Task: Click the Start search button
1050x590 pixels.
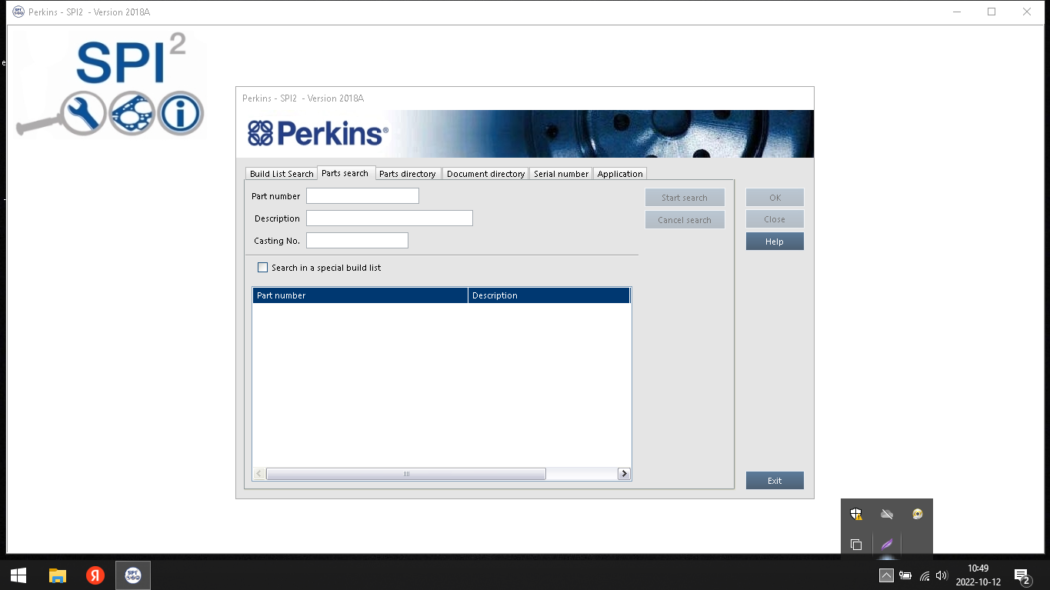Action: click(x=684, y=198)
